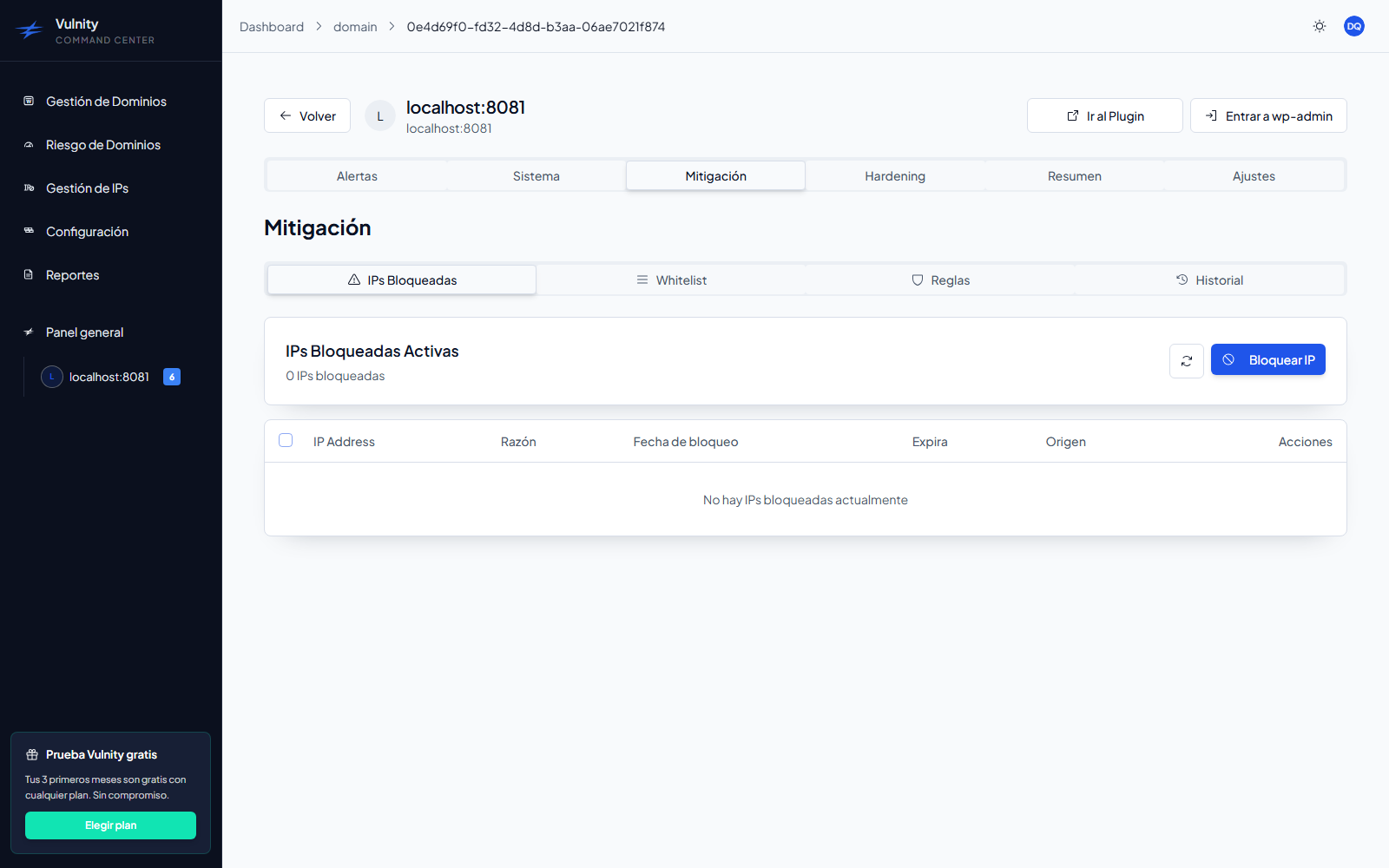Open the Whitelist sub-tab
Image resolution: width=1389 pixels, height=868 pixels.
[x=671, y=280]
